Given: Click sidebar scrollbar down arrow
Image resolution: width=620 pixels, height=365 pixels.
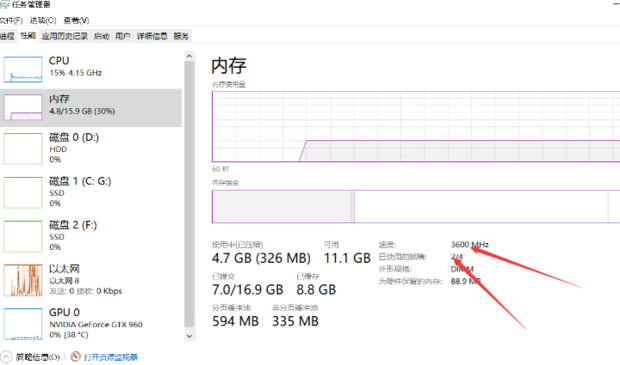Looking at the screenshot, I should tap(189, 336).
